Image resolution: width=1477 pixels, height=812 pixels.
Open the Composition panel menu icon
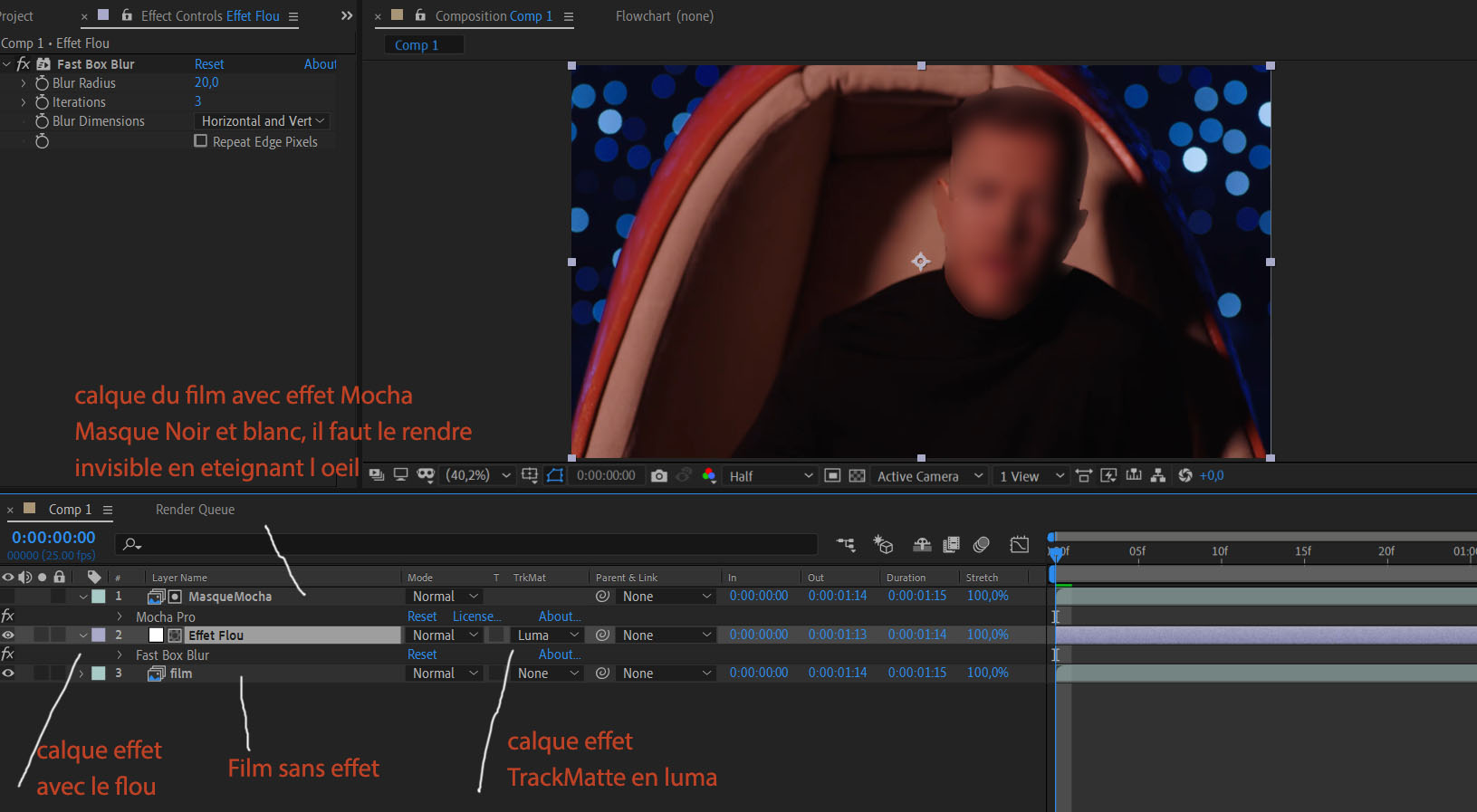569,16
